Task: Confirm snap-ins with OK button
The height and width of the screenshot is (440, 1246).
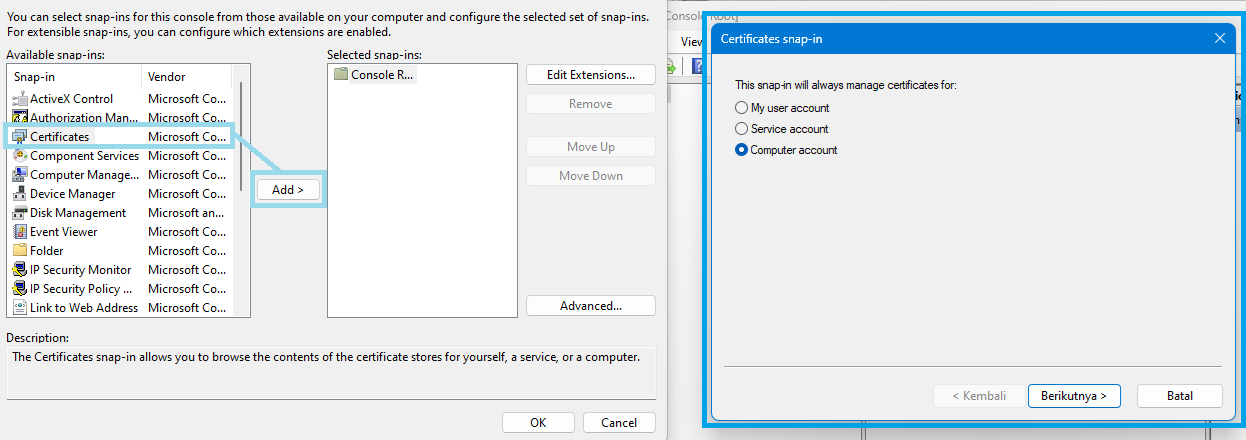Action: [538, 423]
